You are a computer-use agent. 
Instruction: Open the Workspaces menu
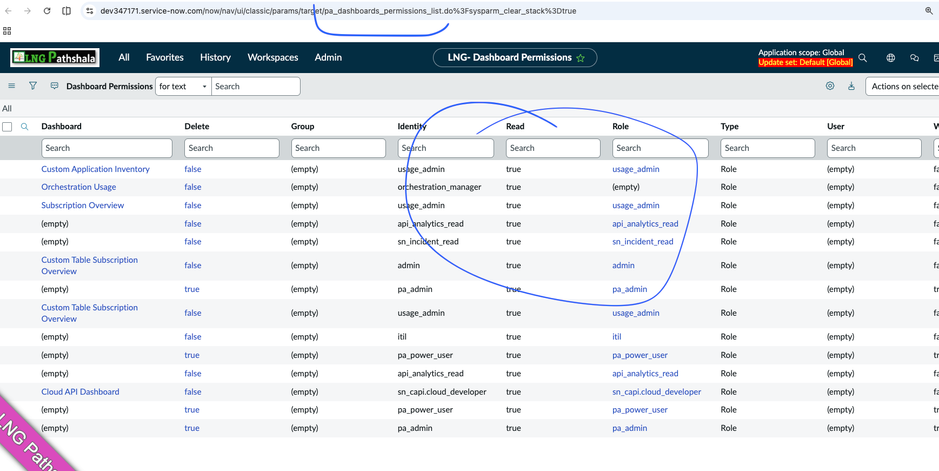pyautogui.click(x=273, y=58)
